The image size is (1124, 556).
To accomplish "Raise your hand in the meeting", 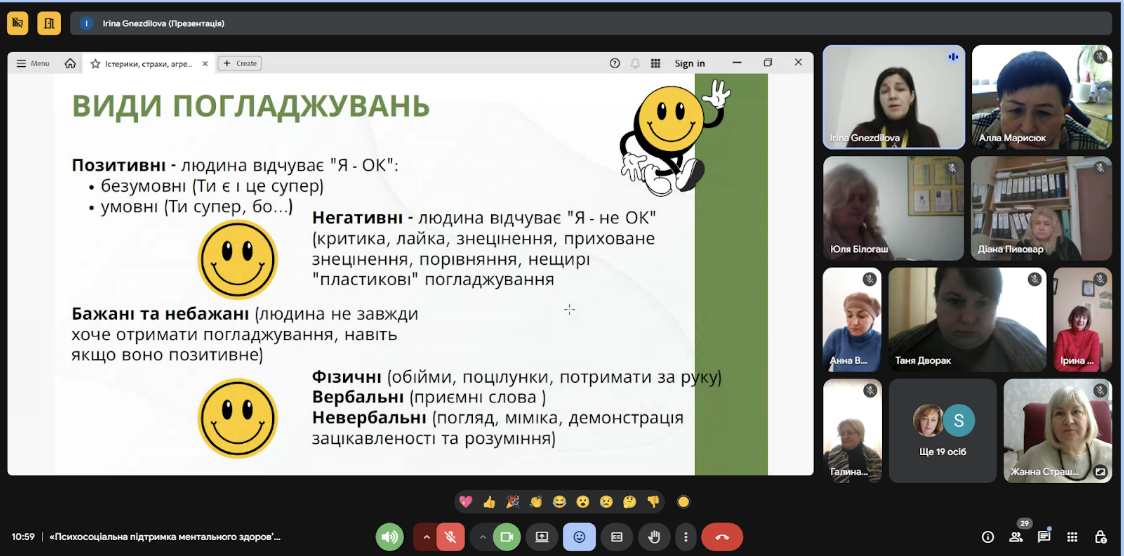I will [653, 537].
